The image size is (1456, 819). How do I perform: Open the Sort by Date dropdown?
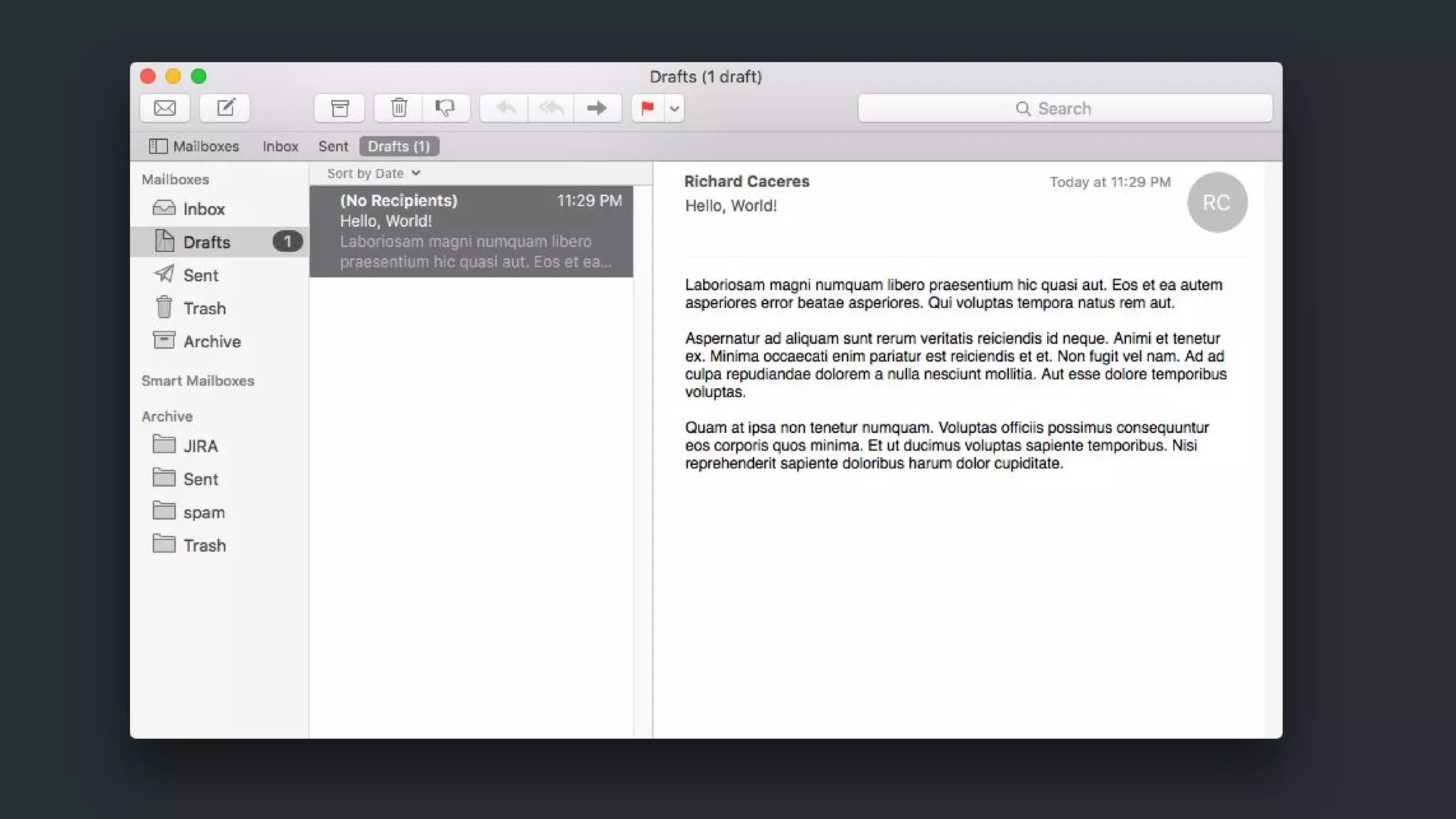[x=373, y=173]
